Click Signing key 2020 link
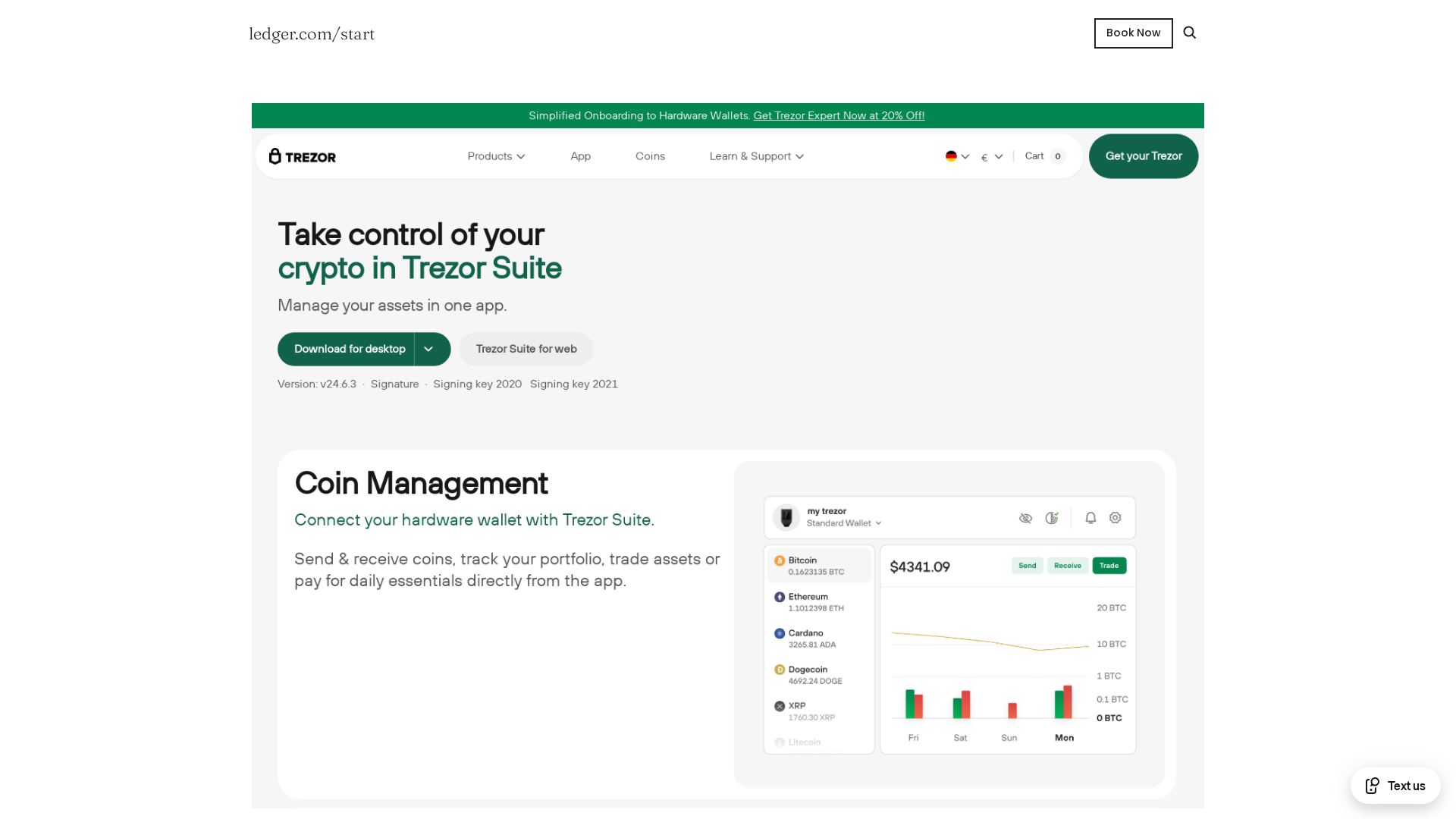The width and height of the screenshot is (1456, 819). (478, 384)
